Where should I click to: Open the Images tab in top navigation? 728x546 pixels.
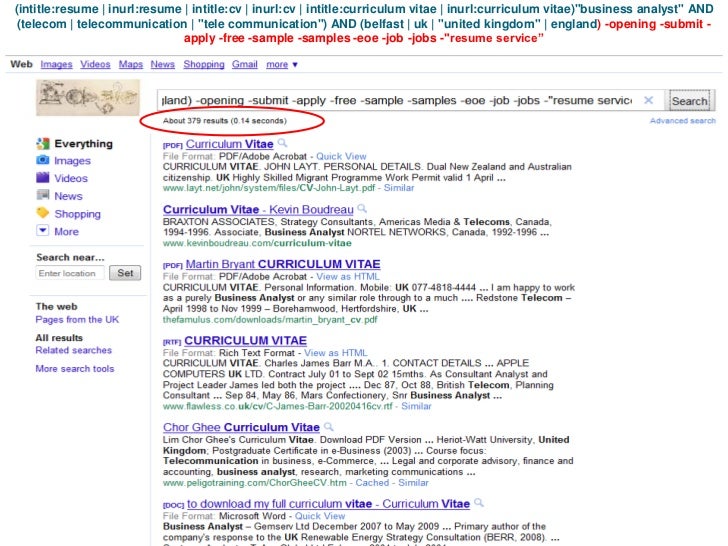click(56, 65)
